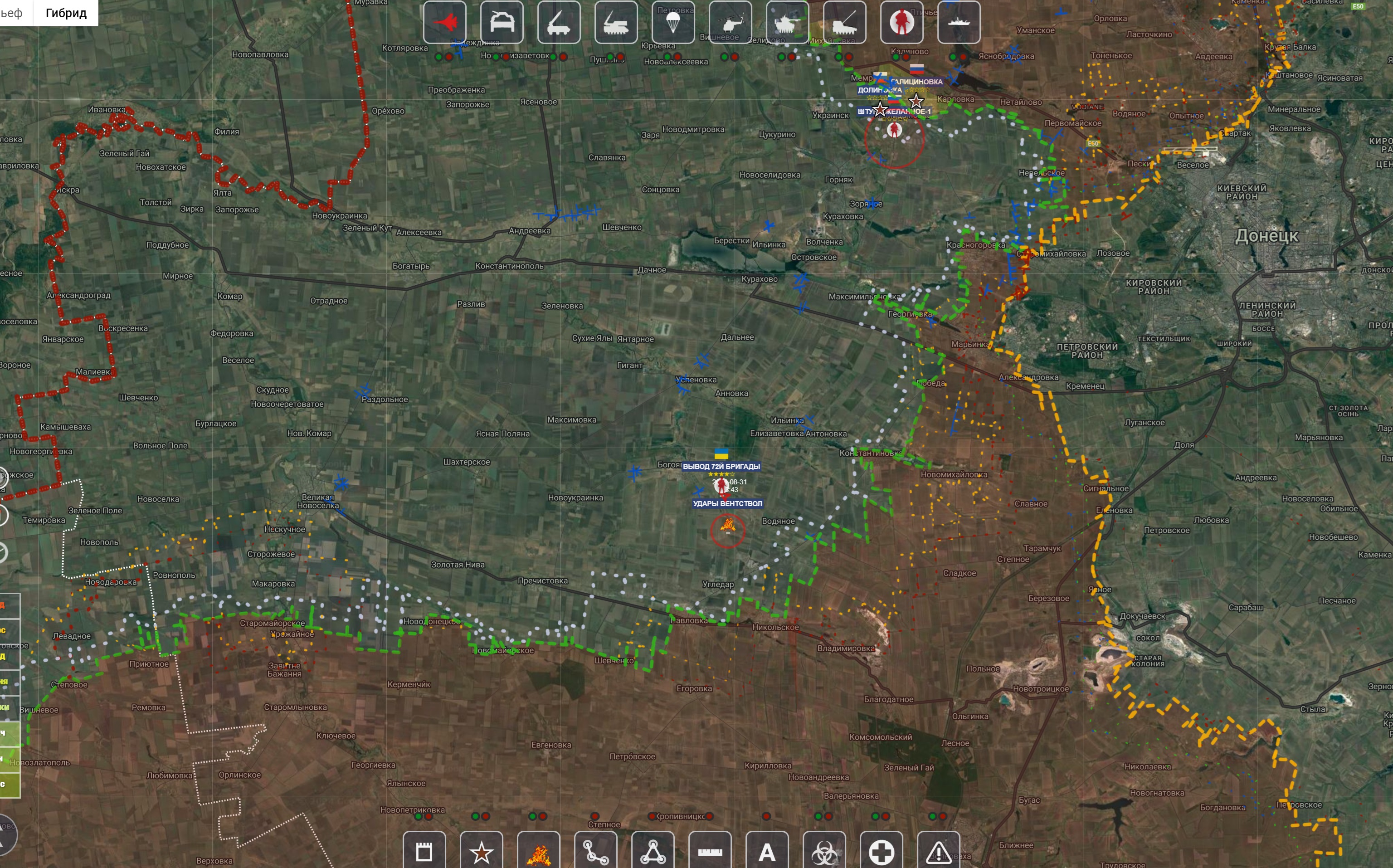Toggle green dot above fortress icon
Image resolution: width=1393 pixels, height=868 pixels.
click(x=419, y=816)
